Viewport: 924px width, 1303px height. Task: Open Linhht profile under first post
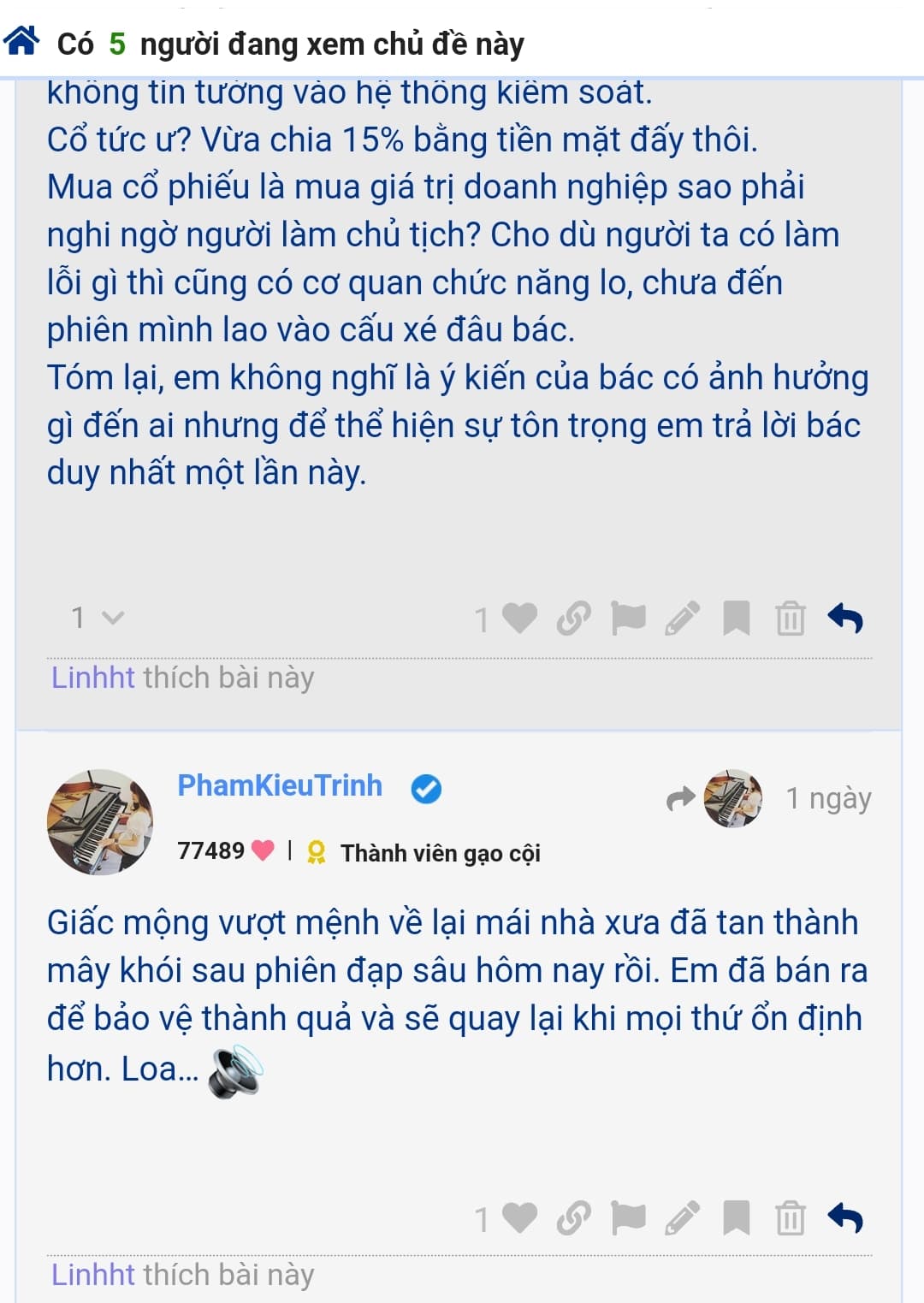[92, 678]
